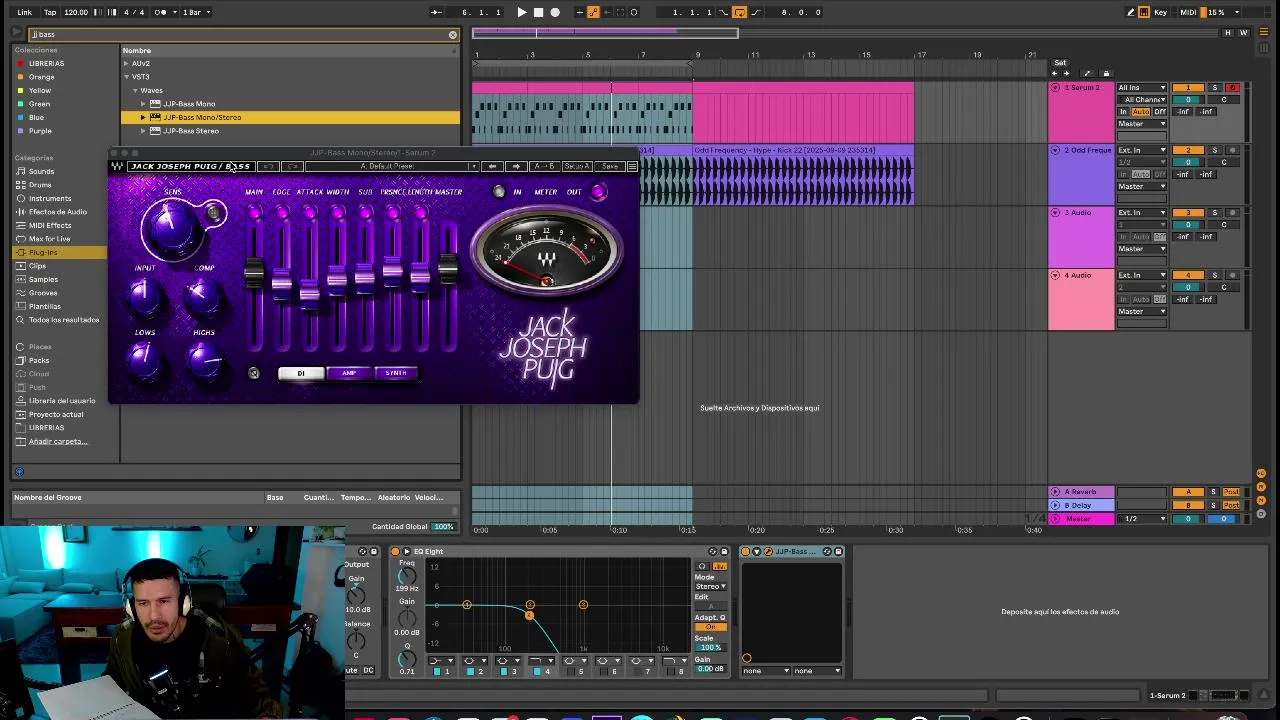Click the link icon beside JJP mode buttons

[x=254, y=373]
